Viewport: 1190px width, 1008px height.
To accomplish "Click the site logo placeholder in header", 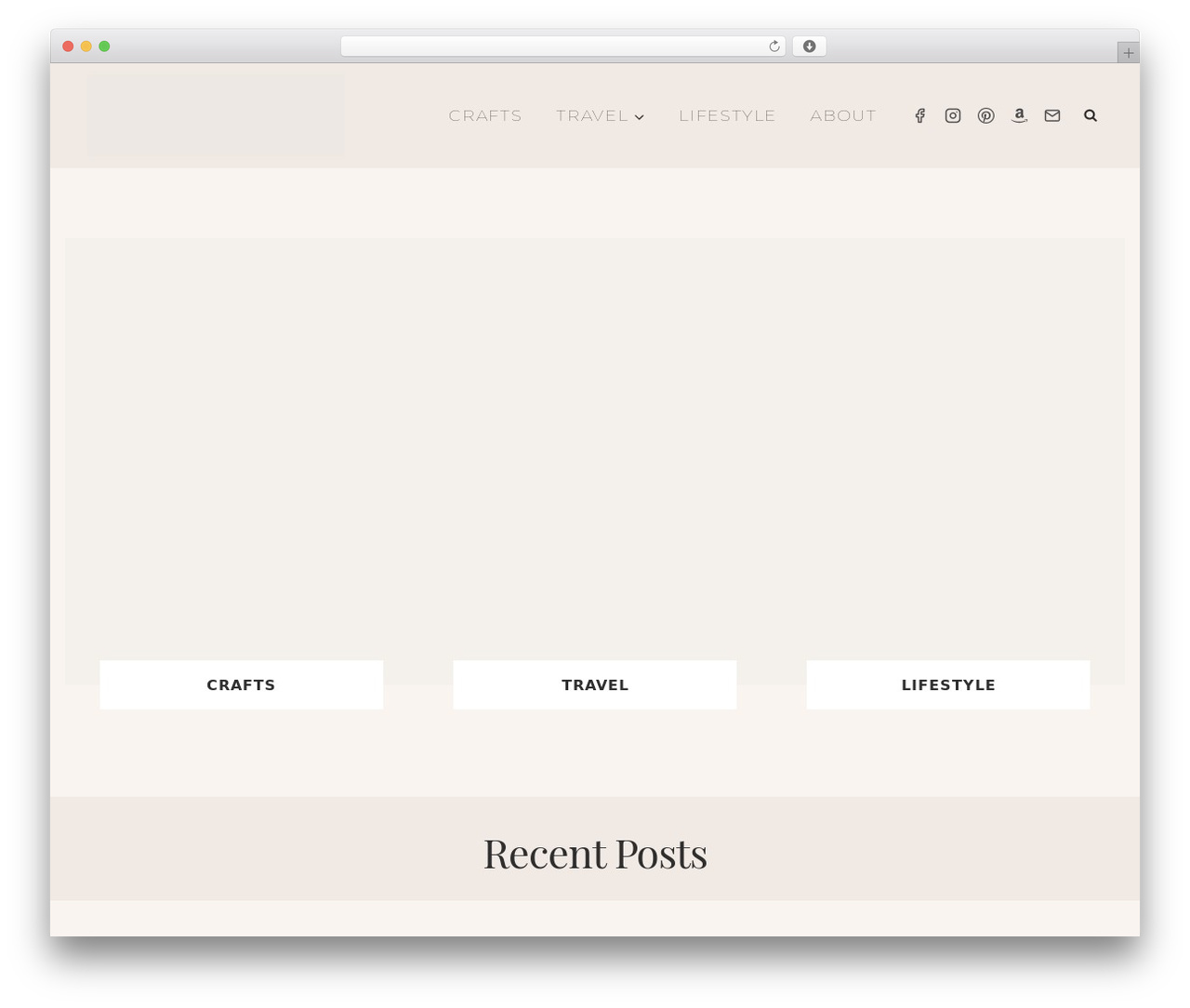I will pos(216,115).
